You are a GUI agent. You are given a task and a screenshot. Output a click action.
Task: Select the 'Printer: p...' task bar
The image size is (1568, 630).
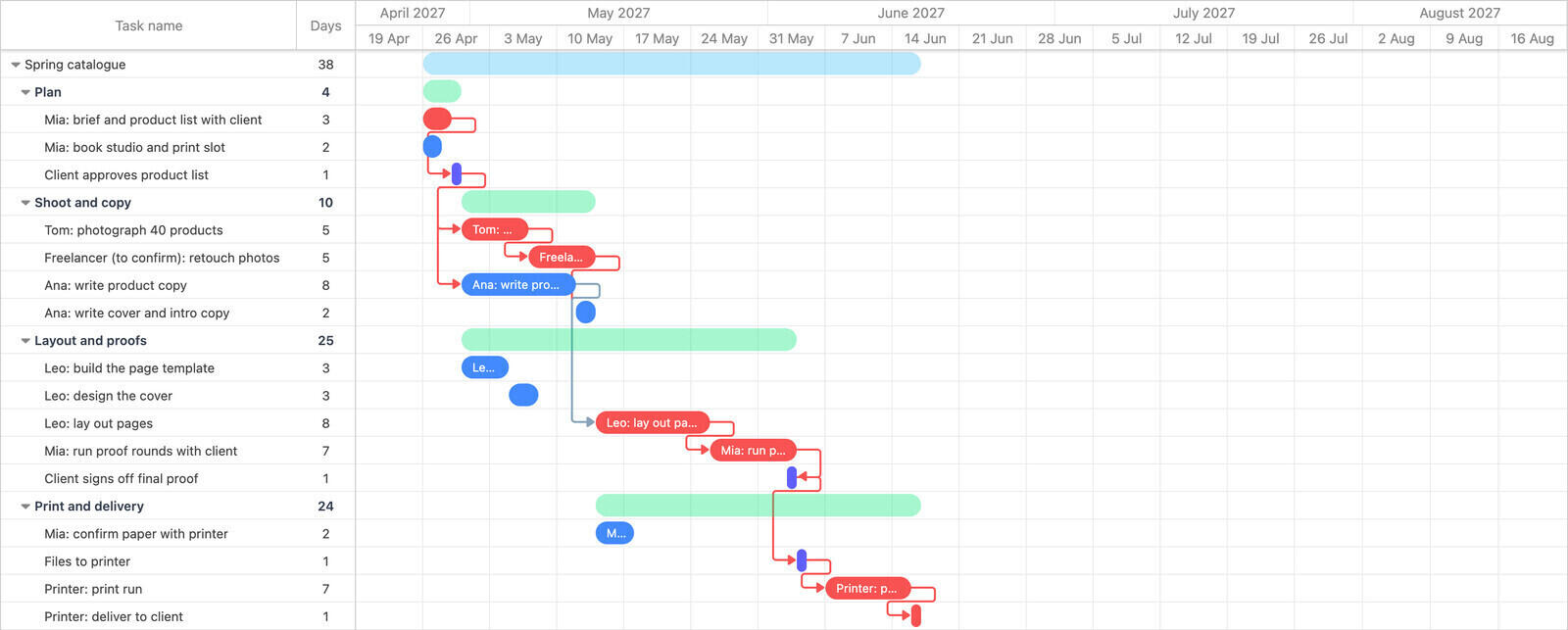click(x=868, y=589)
